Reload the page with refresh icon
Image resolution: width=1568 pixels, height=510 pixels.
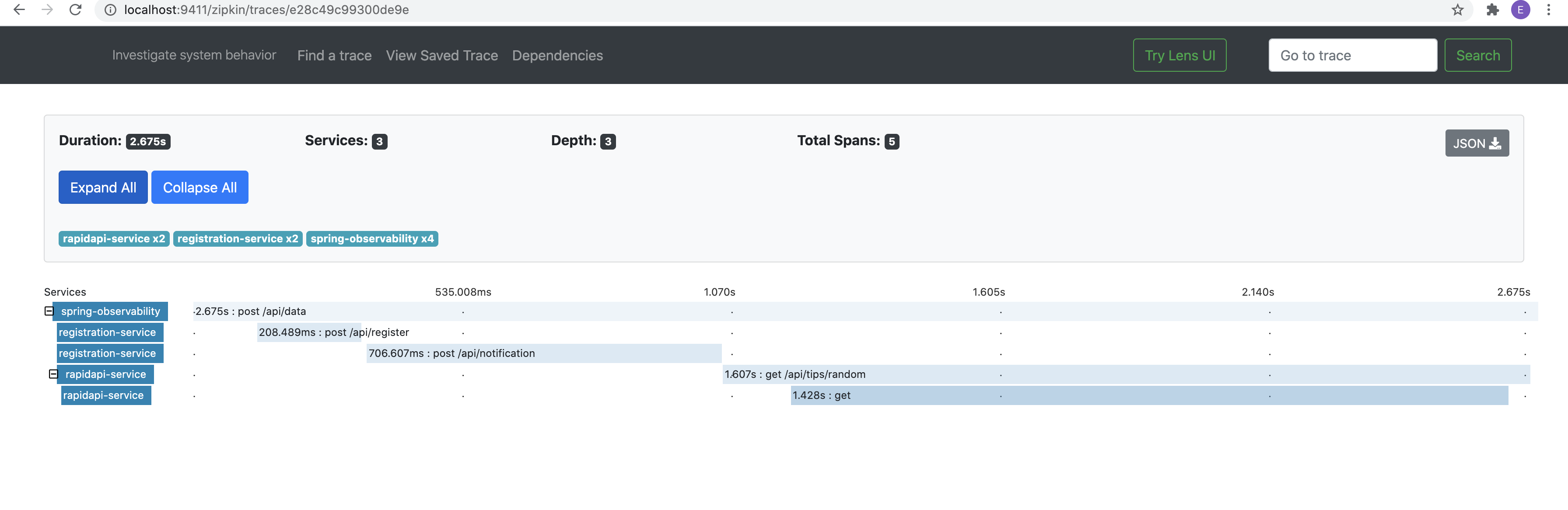click(76, 10)
